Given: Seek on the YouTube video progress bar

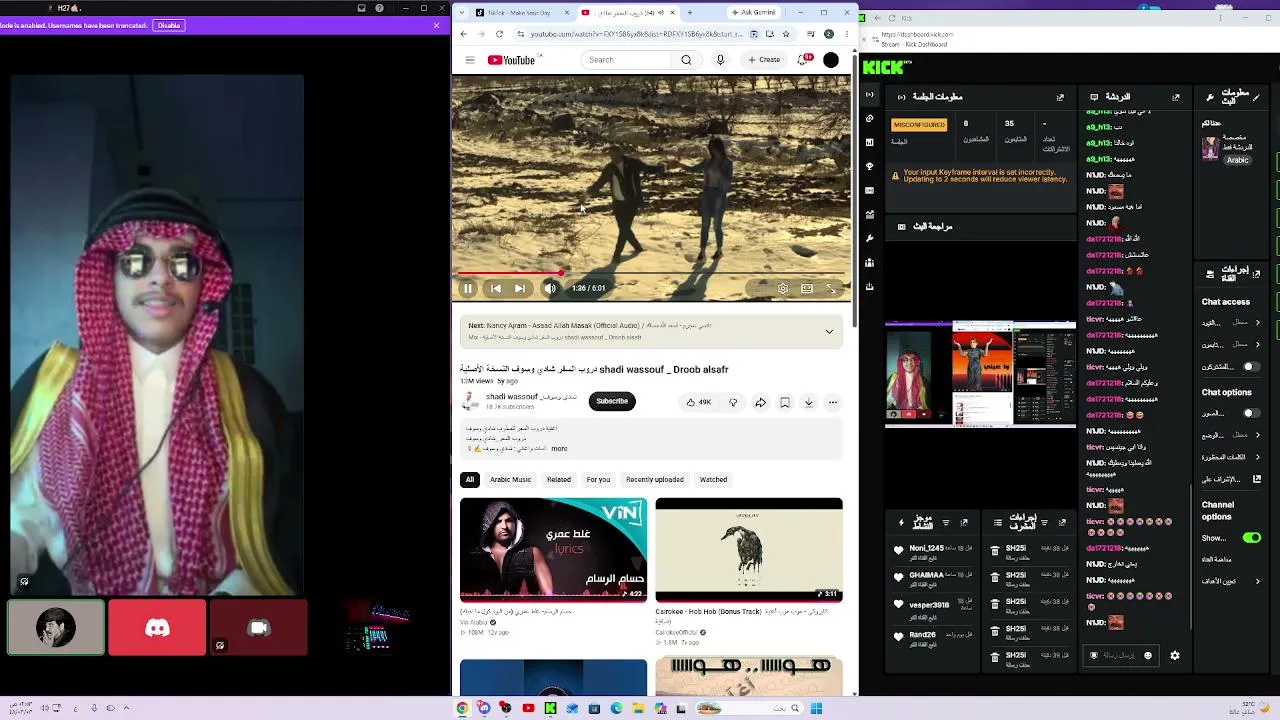Looking at the screenshot, I should tap(652, 272).
